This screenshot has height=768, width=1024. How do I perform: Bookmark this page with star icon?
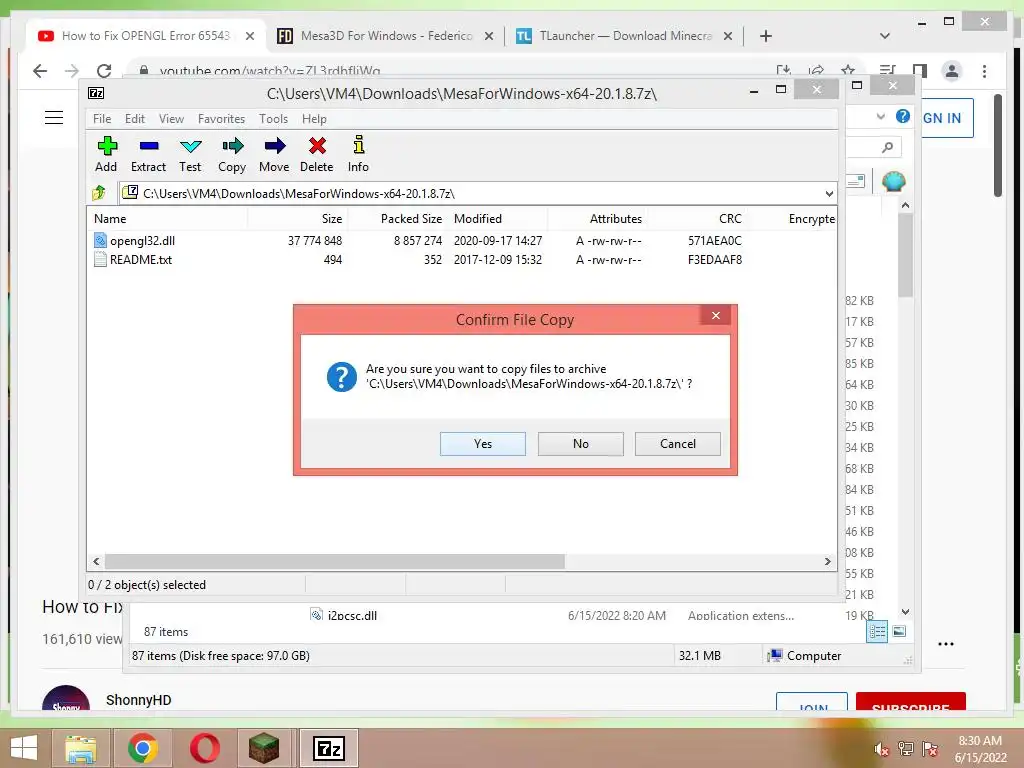pyautogui.click(x=848, y=71)
